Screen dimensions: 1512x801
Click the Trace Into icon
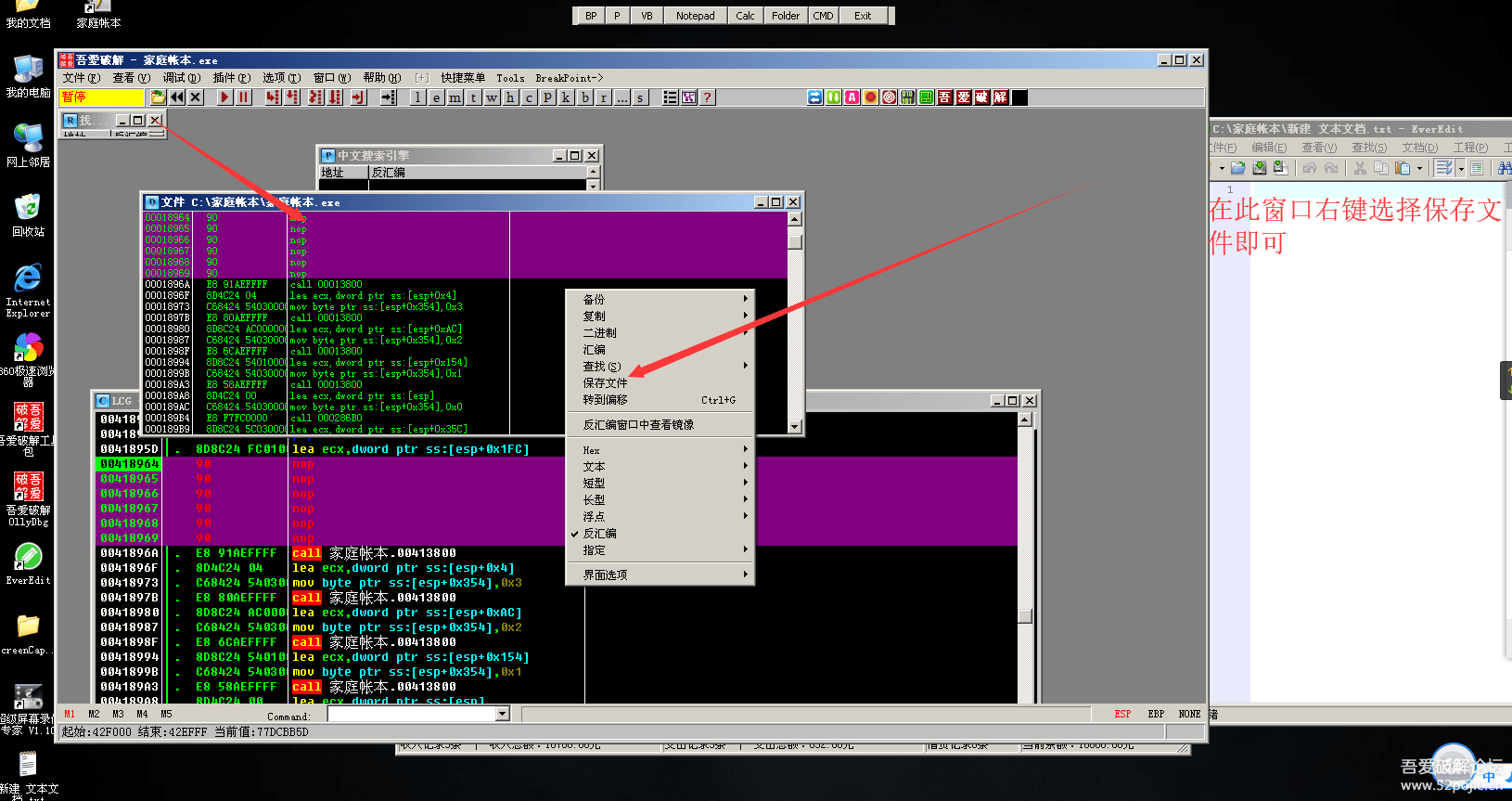click(315, 97)
